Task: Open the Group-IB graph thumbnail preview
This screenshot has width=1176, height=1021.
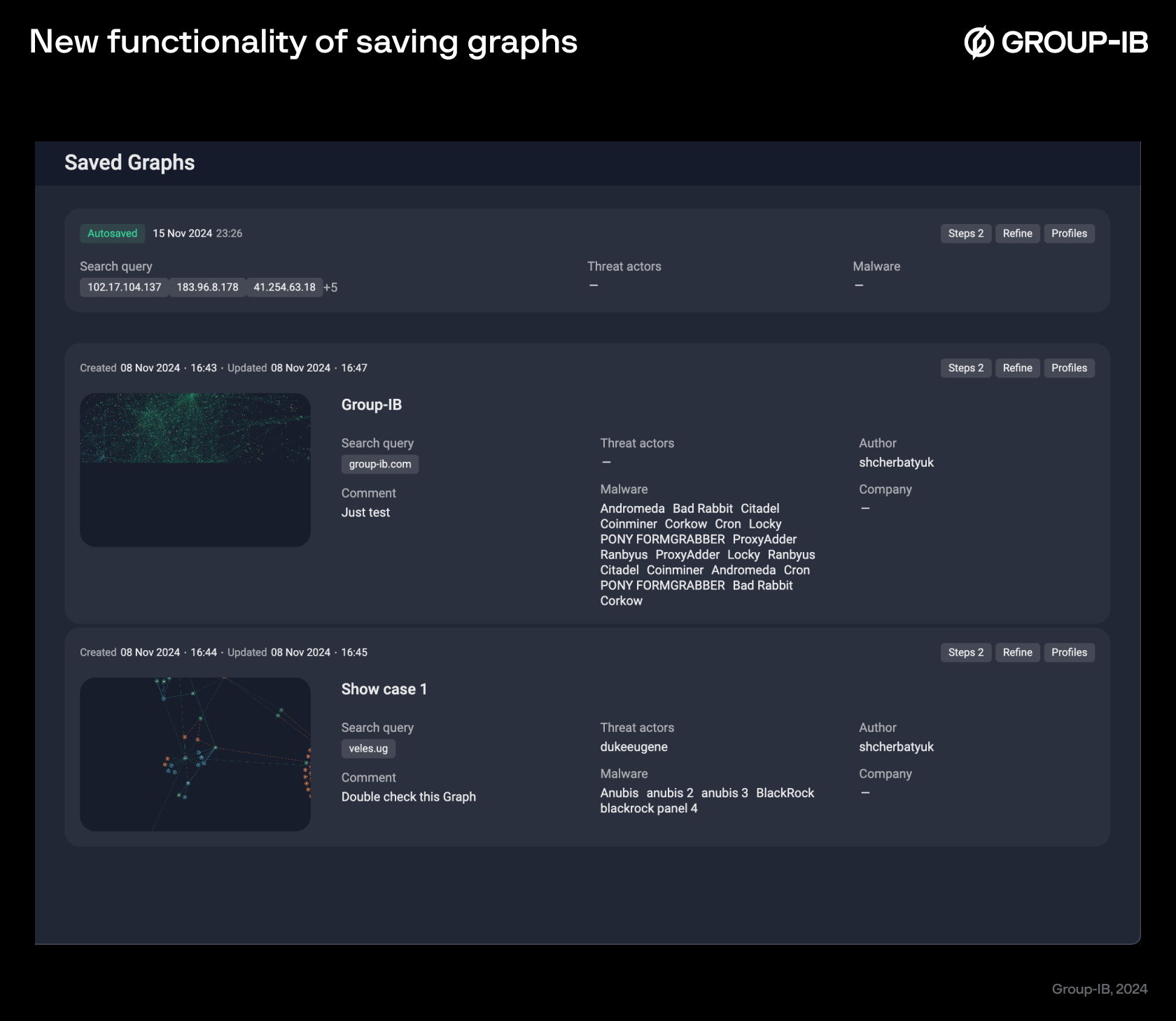Action: click(195, 470)
